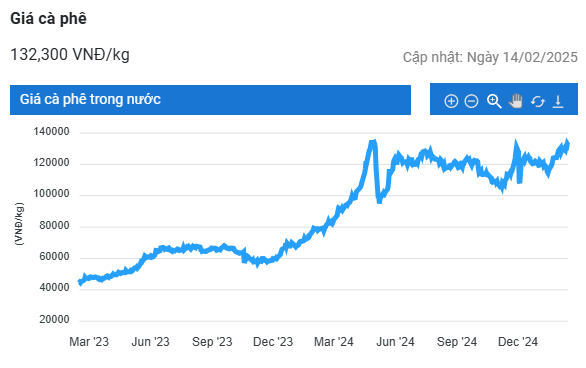Click the Mar '23 x-axis label
The width and height of the screenshot is (586, 368).
click(89, 341)
